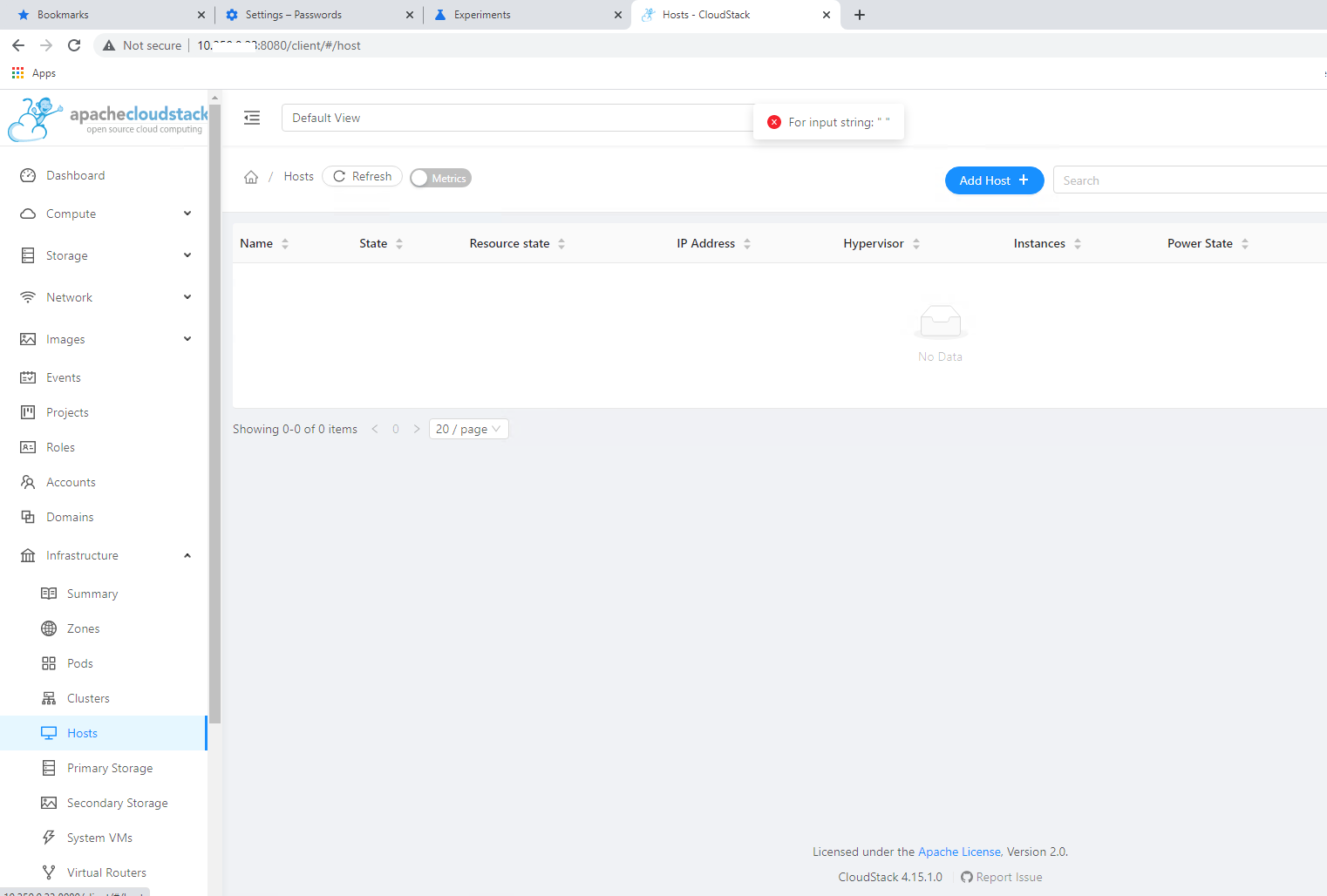Screen dimensions: 1327x896
Task: Click the red error icon in notification
Action: pyautogui.click(x=774, y=122)
